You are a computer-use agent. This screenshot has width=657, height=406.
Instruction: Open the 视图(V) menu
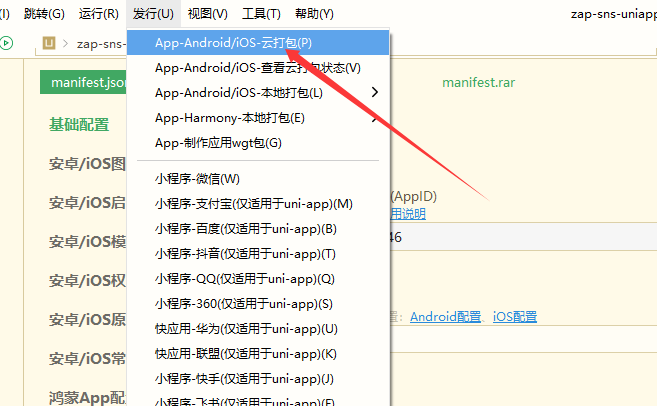(x=208, y=14)
